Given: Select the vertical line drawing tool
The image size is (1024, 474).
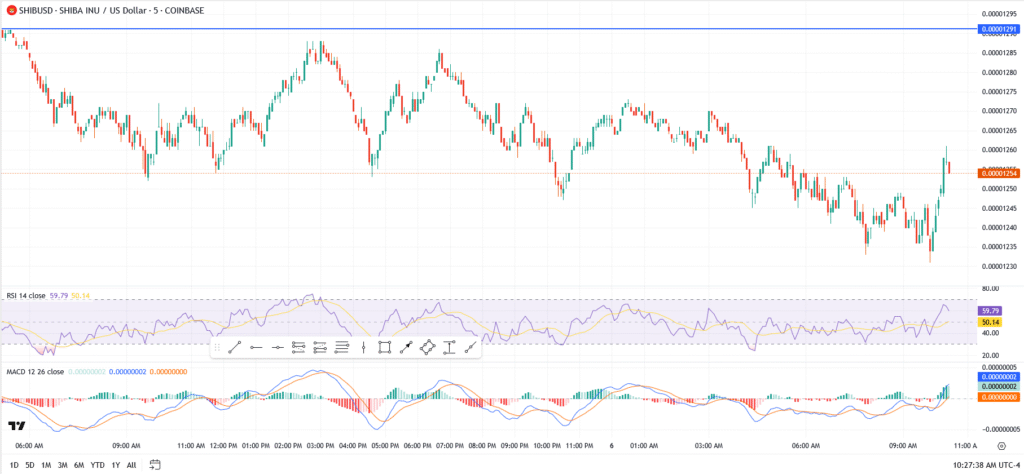Looking at the screenshot, I should (x=362, y=347).
